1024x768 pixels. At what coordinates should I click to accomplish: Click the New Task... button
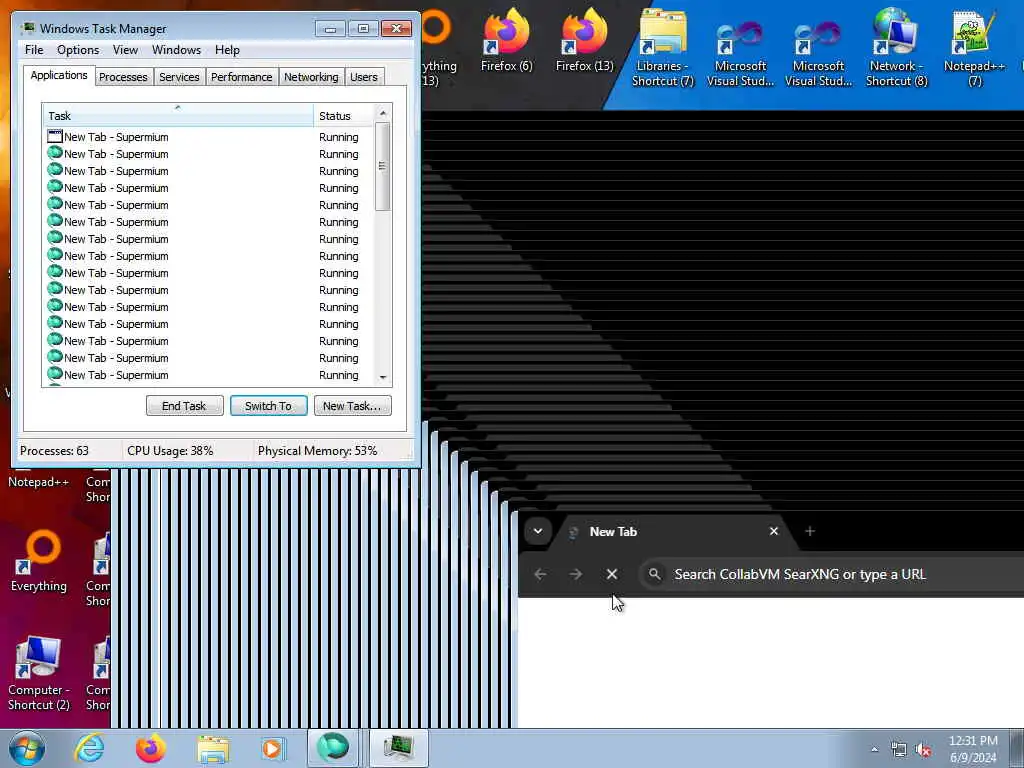click(x=352, y=406)
